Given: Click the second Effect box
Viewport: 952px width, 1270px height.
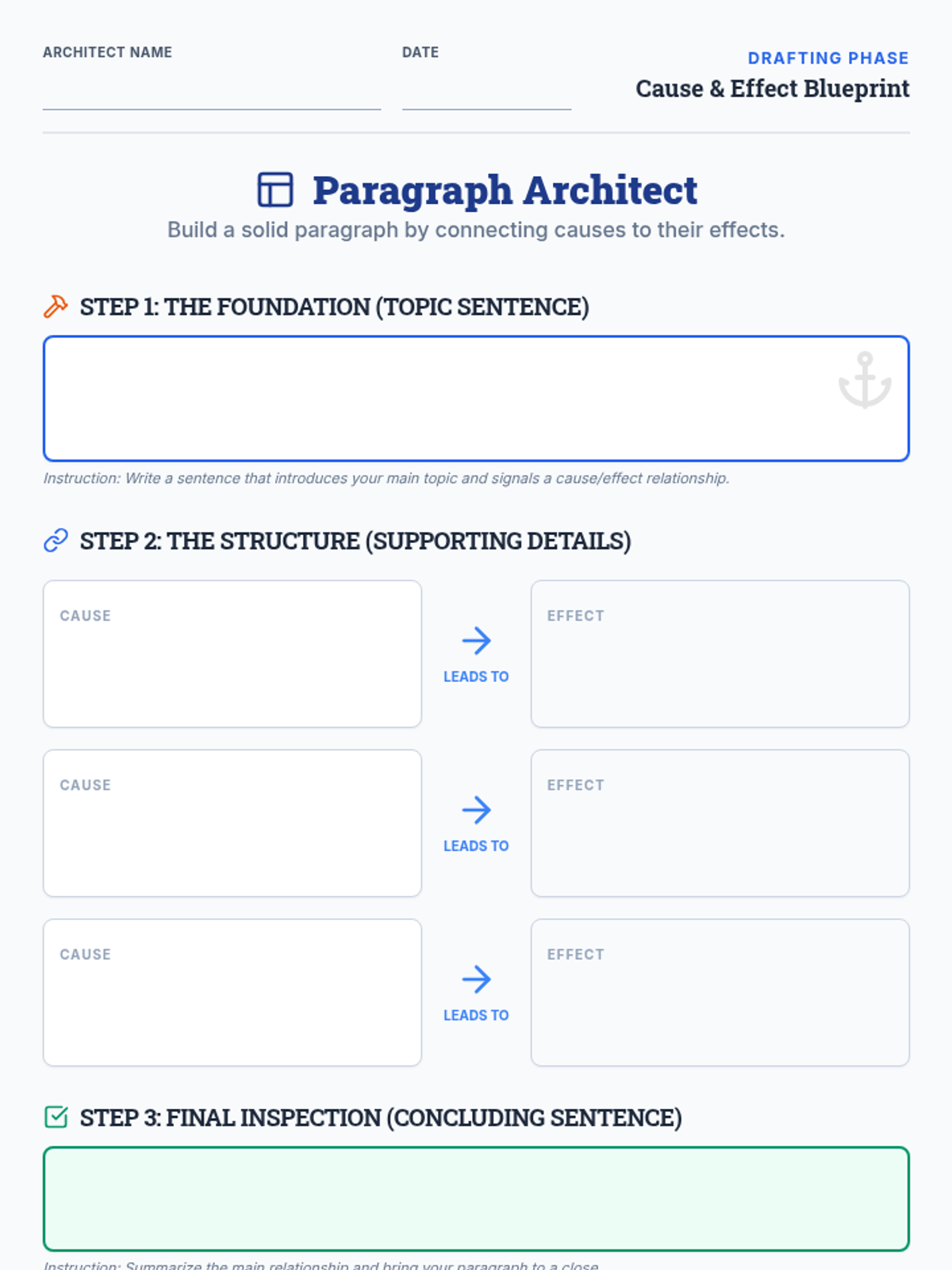Looking at the screenshot, I should (x=720, y=823).
